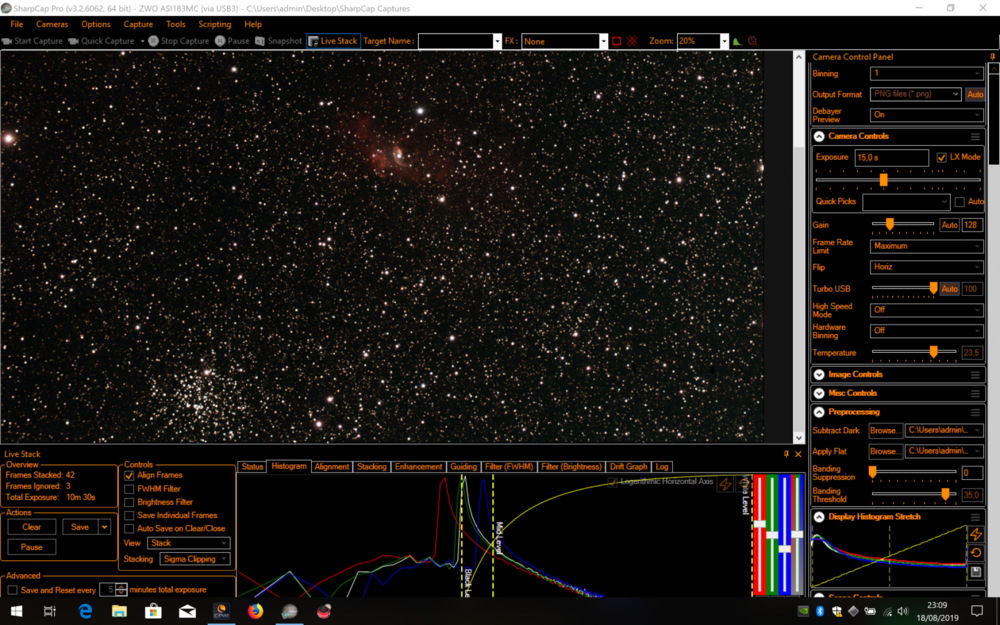
Task: Click the Clear button in Actions
Action: tap(32, 527)
